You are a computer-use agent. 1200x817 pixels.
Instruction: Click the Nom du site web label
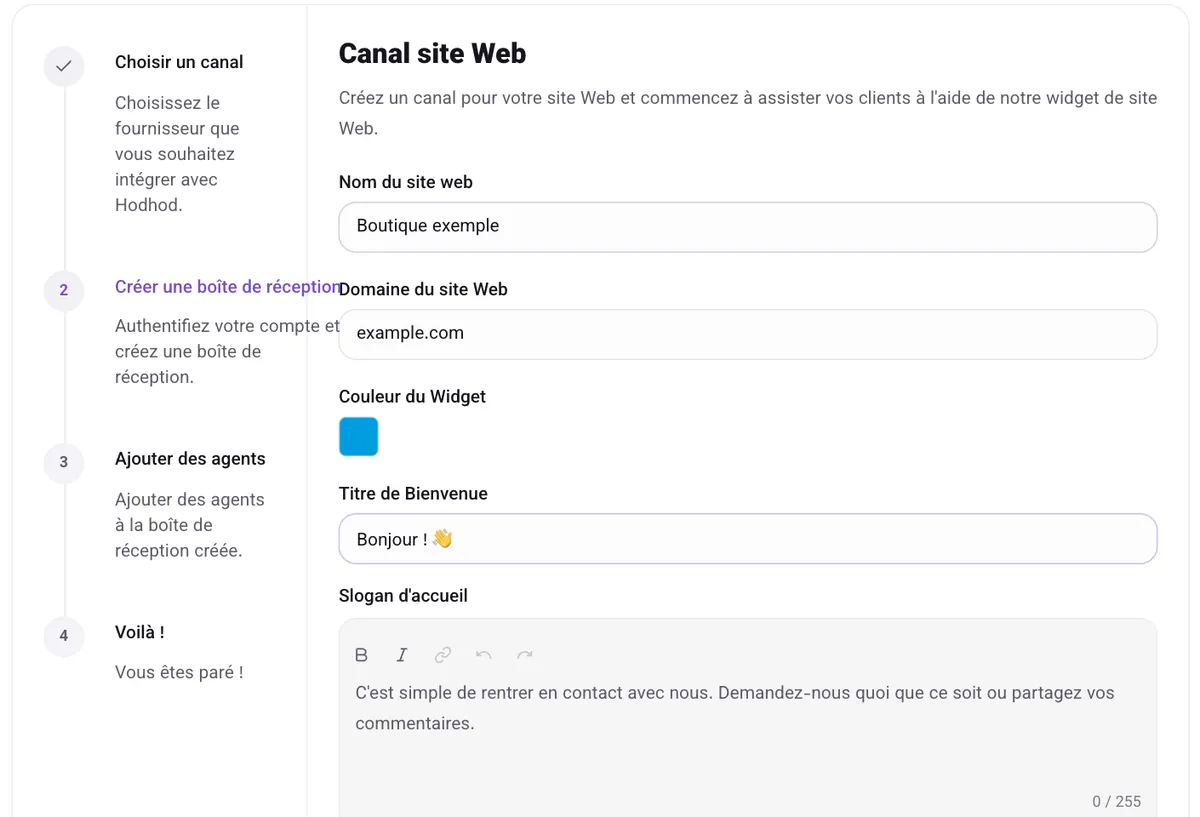click(406, 182)
